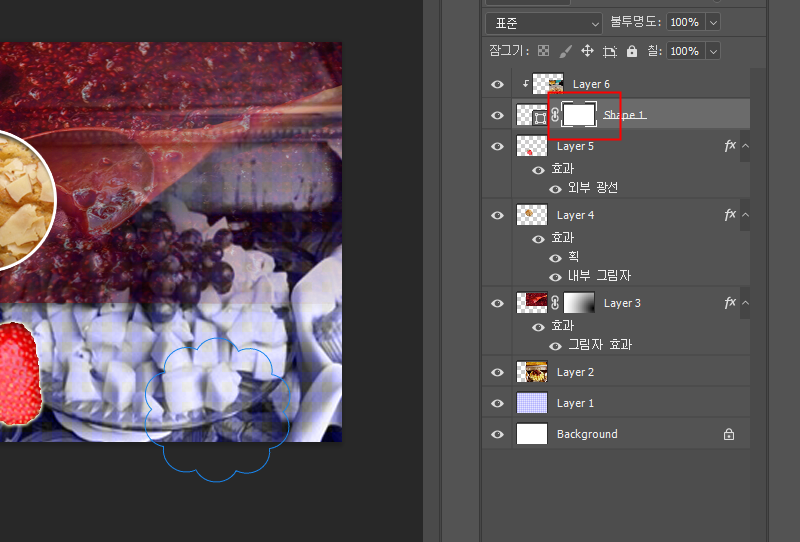Hide Layer 3 via eye icon

[497, 303]
